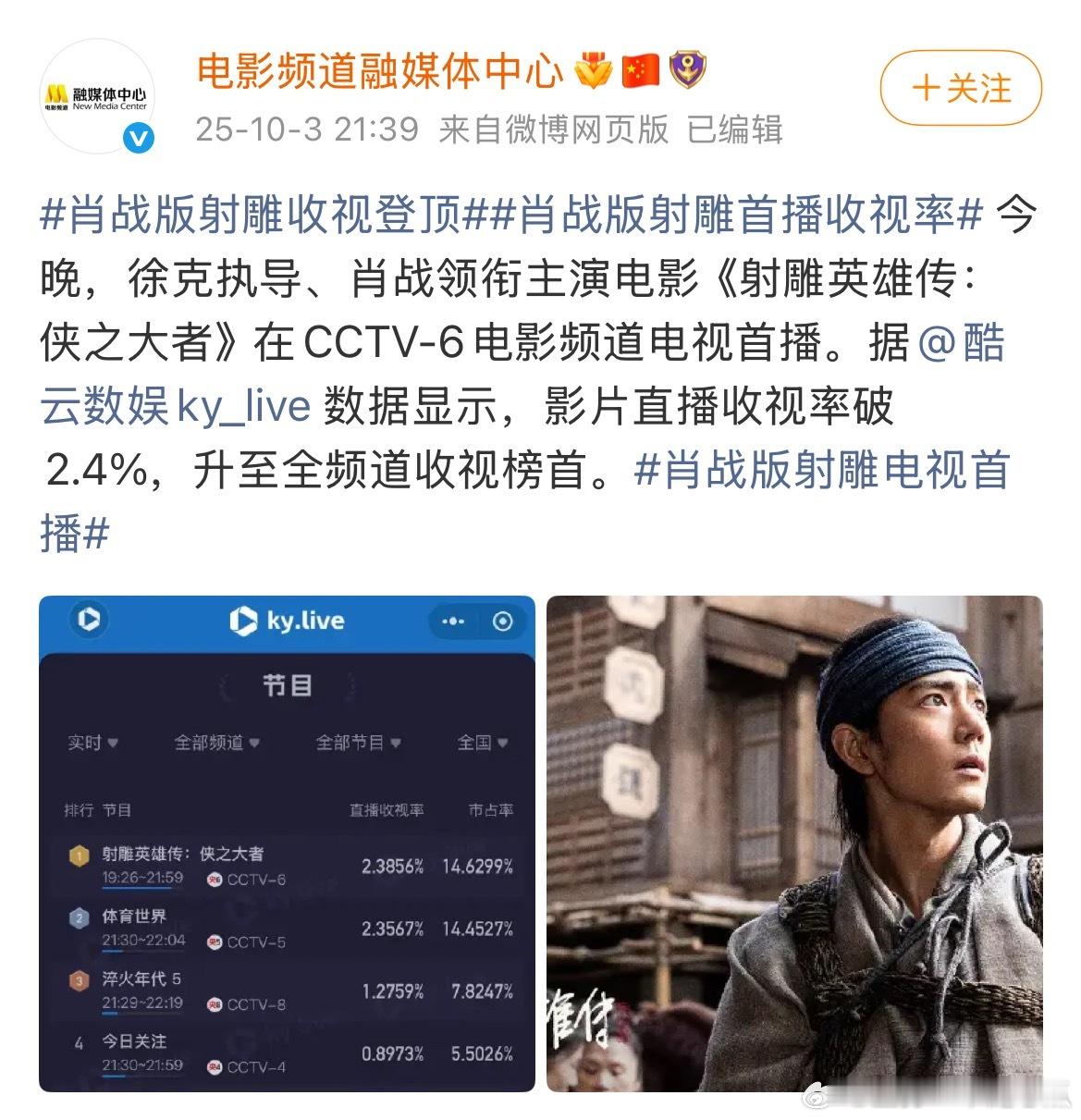Open the 融媒体中心 profile avatar
This screenshot has height=1120, width=1081.
[x=96, y=95]
